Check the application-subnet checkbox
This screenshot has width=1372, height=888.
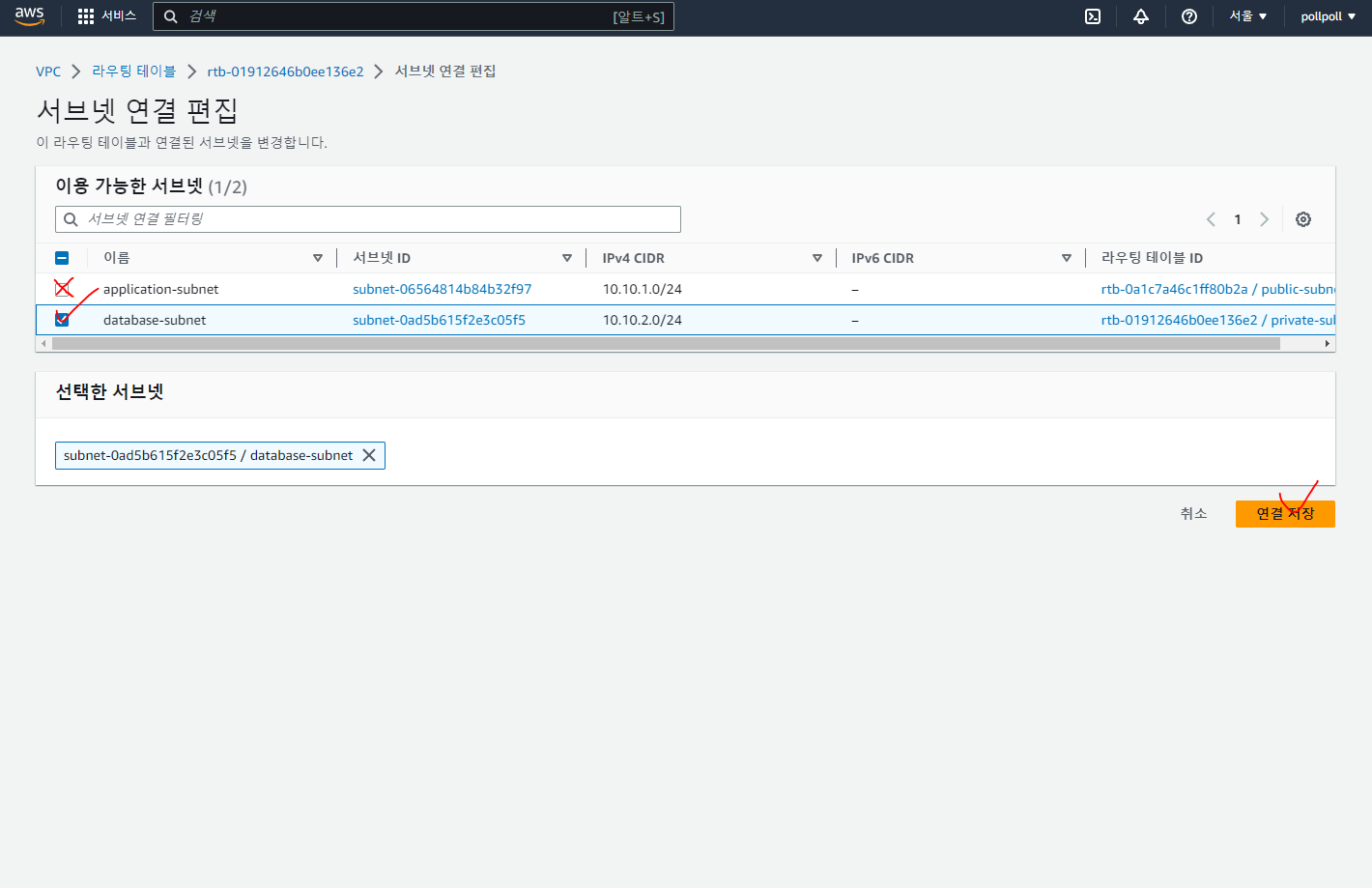[63, 289]
